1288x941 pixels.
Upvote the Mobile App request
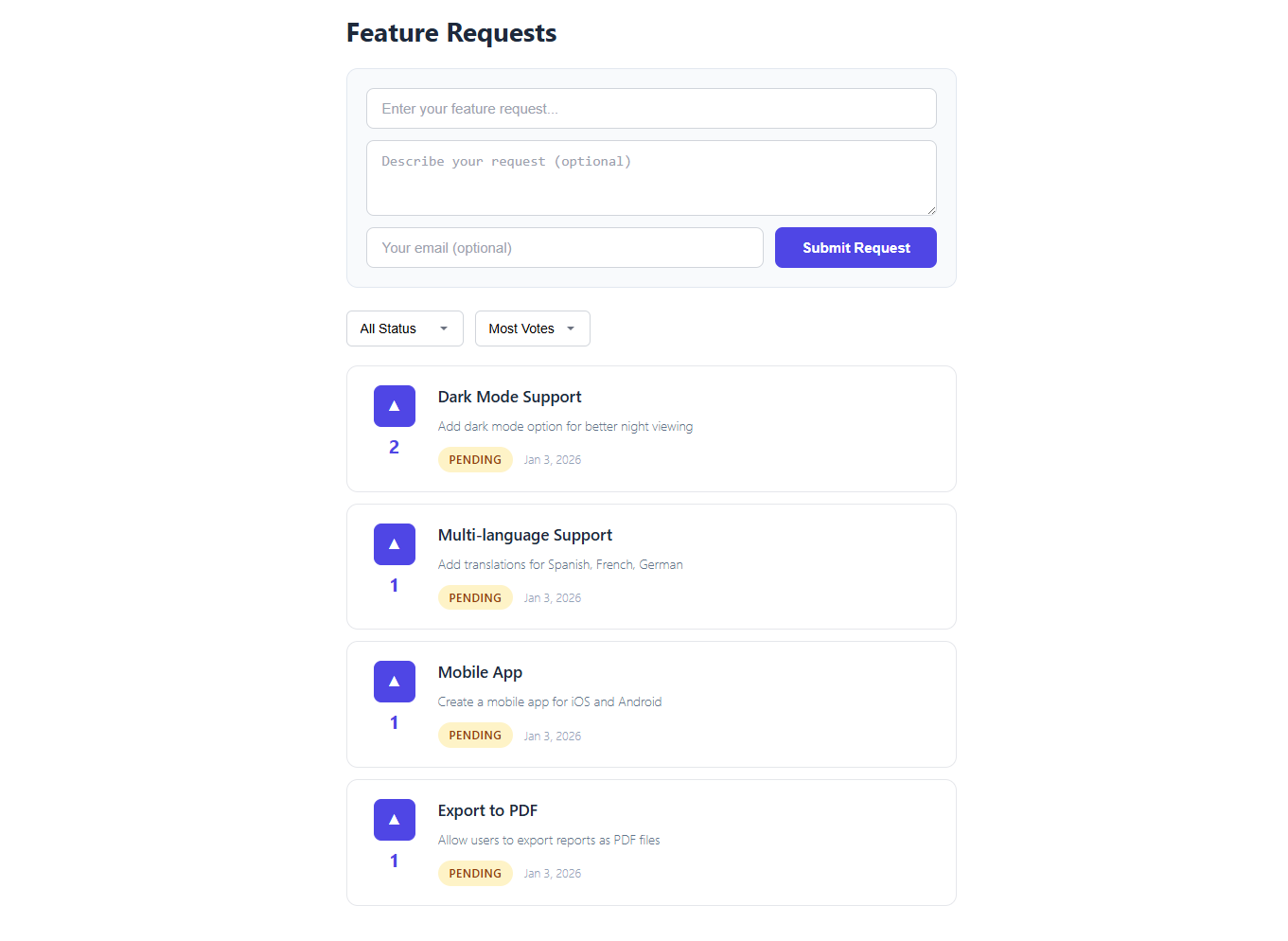click(394, 681)
